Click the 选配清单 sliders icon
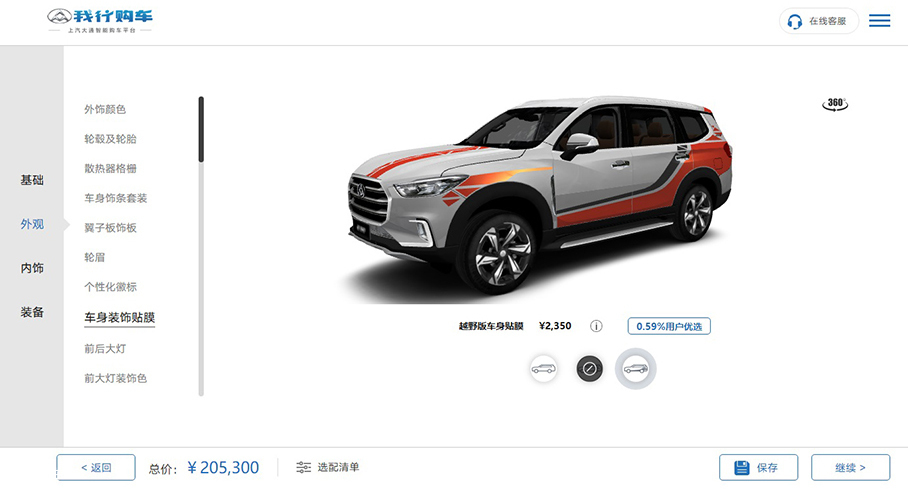The image size is (908, 489). 303,467
